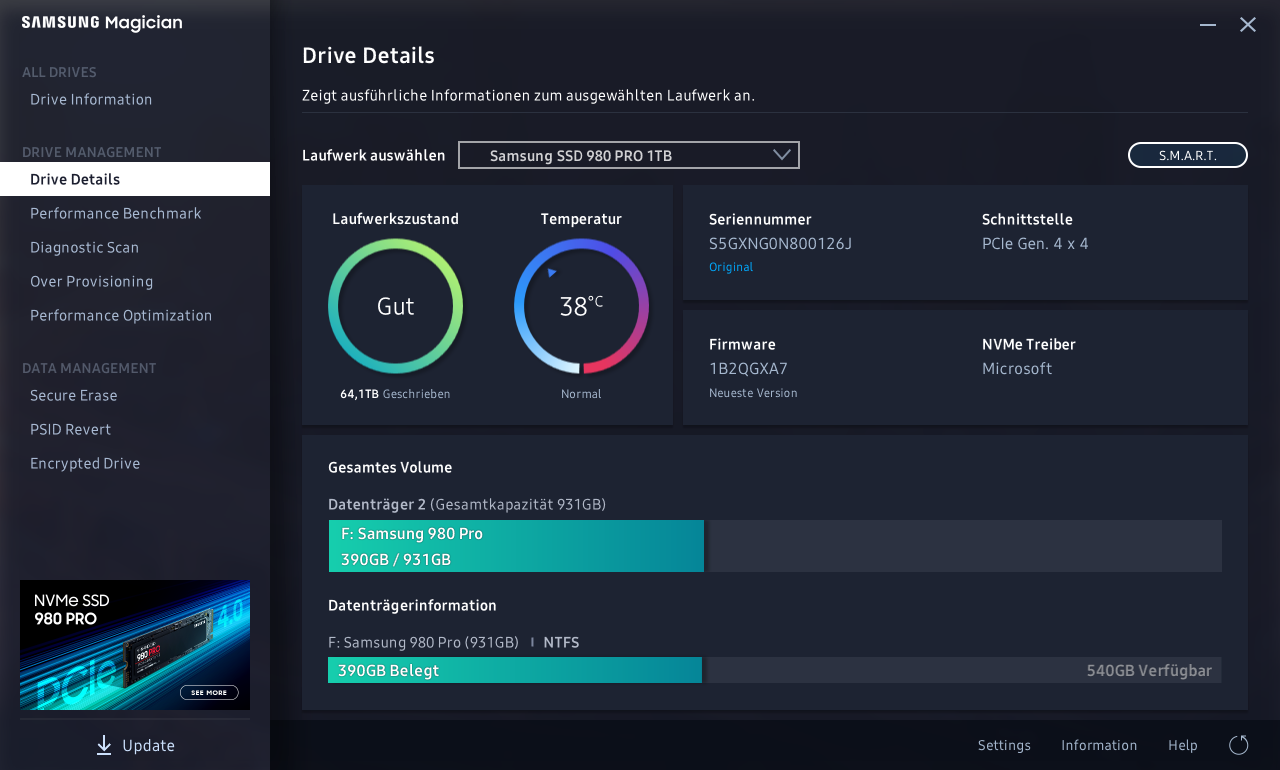
Task: Click the Microsoft NVMe driver value
Action: point(1017,368)
